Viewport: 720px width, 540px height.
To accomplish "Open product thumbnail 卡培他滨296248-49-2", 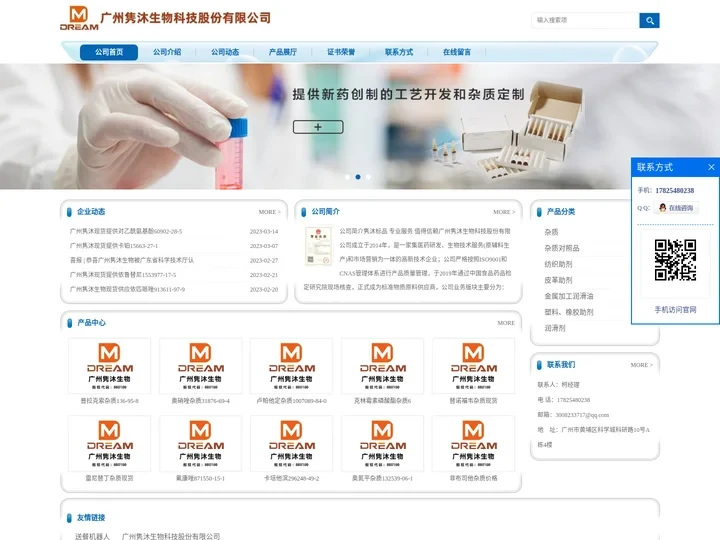I will point(291,444).
